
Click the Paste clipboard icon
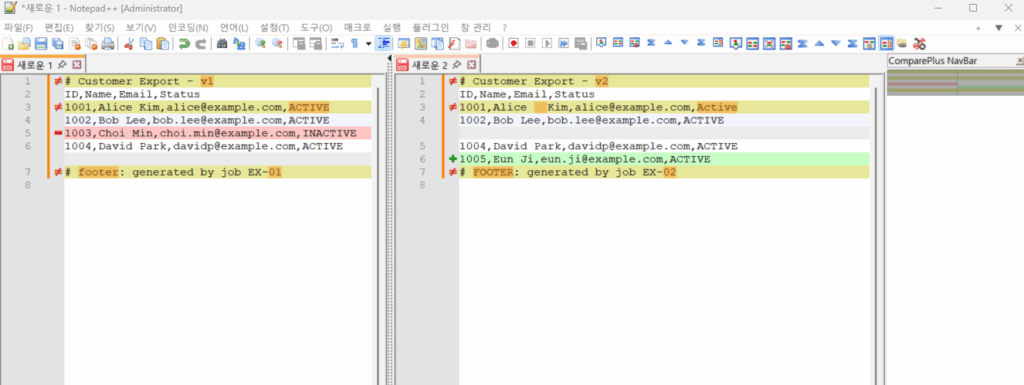[163, 44]
